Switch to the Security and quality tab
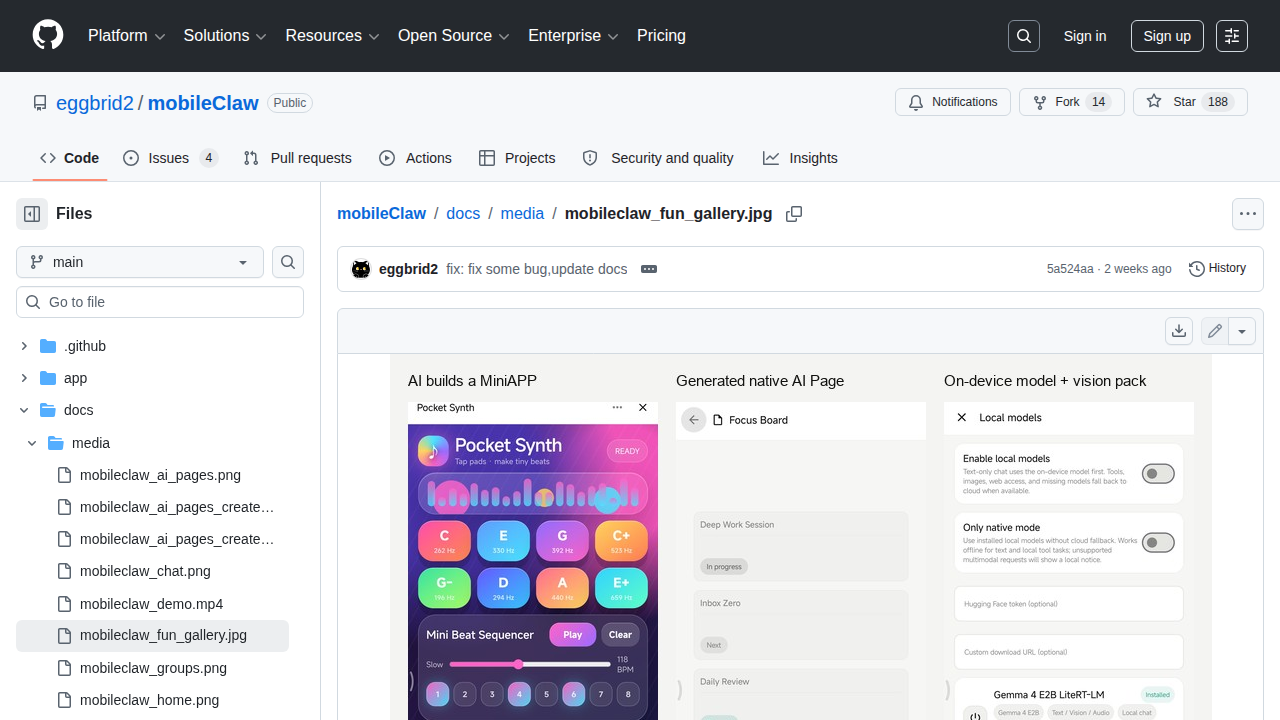The width and height of the screenshot is (1280, 720). click(x=658, y=158)
